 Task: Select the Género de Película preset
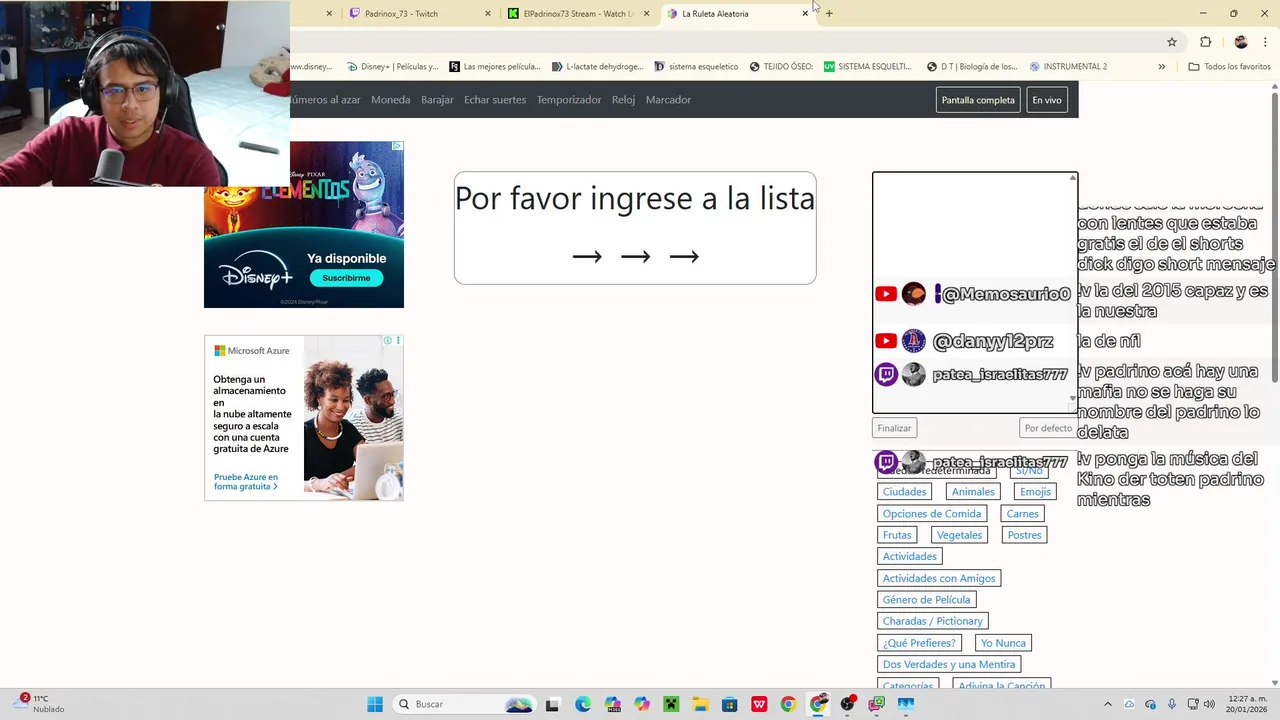click(926, 600)
